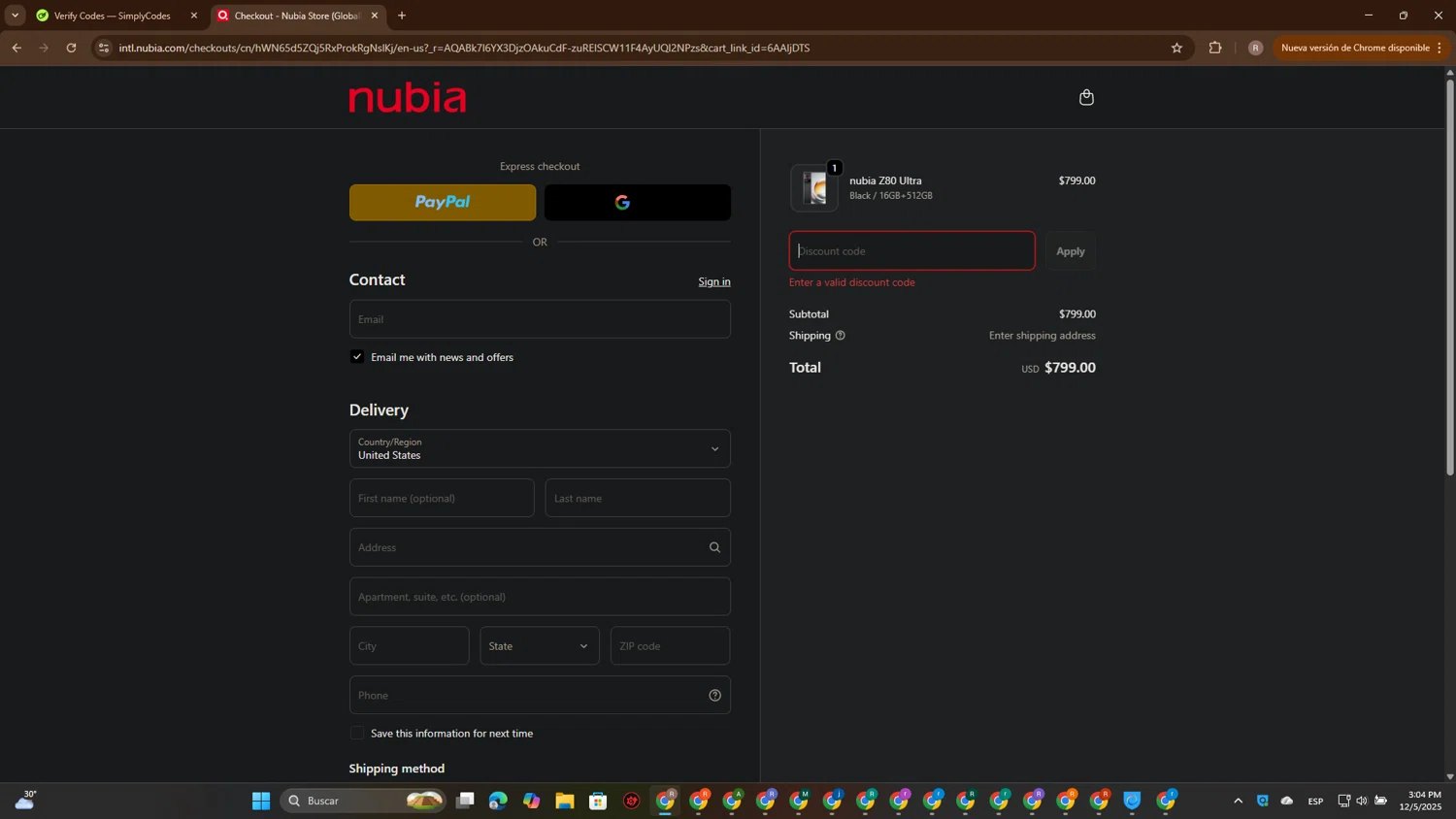Open Windows Start menu
Screen dimensions: 1456x819
click(x=261, y=801)
